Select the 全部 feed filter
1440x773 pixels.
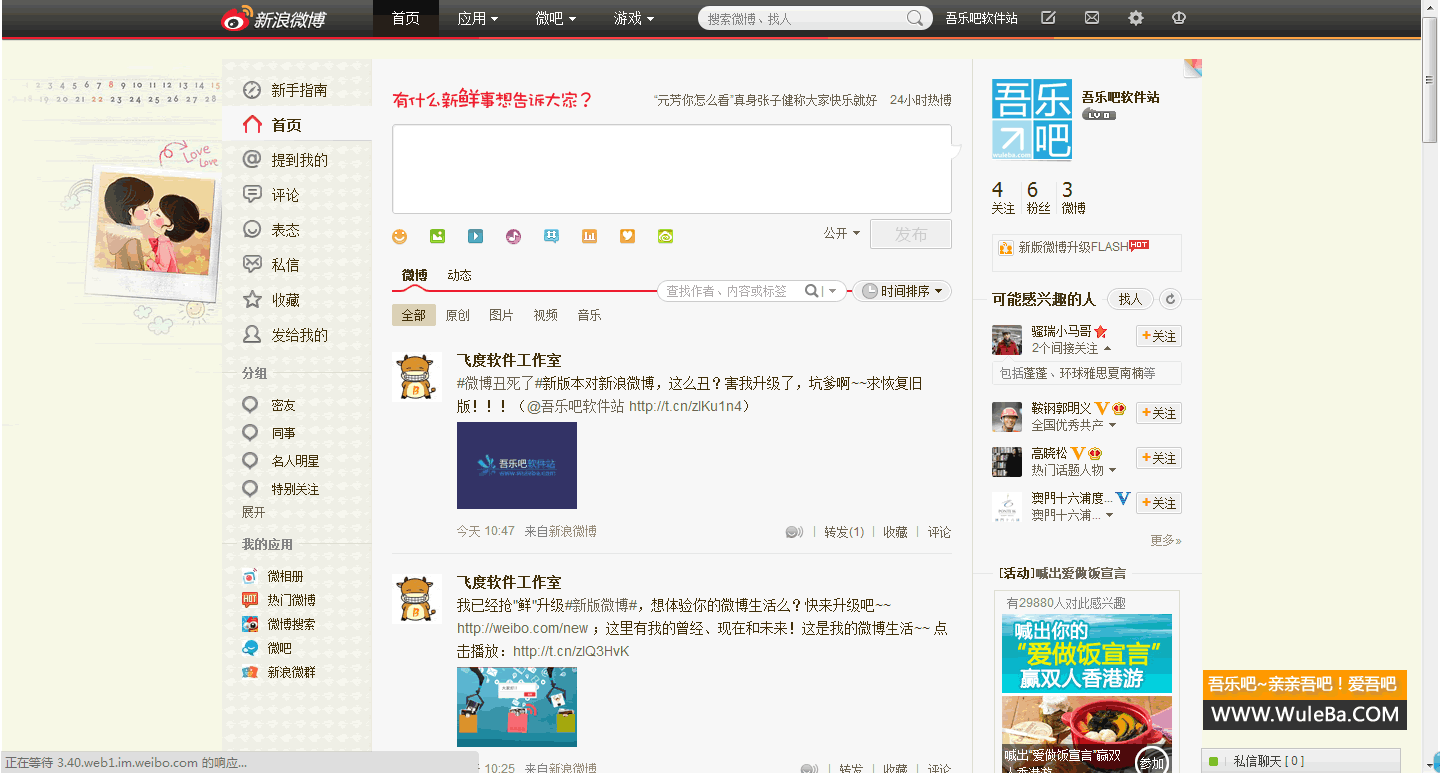414,315
